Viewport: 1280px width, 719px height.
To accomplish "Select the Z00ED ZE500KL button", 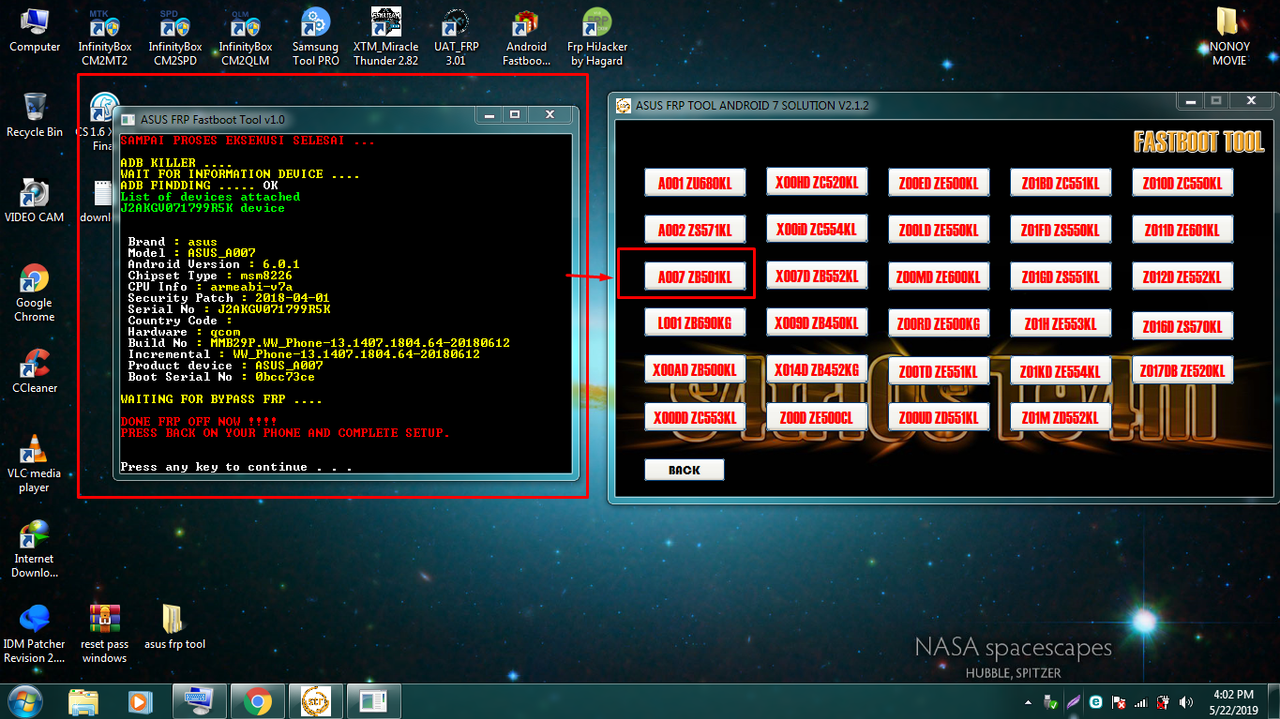I will tap(938, 184).
